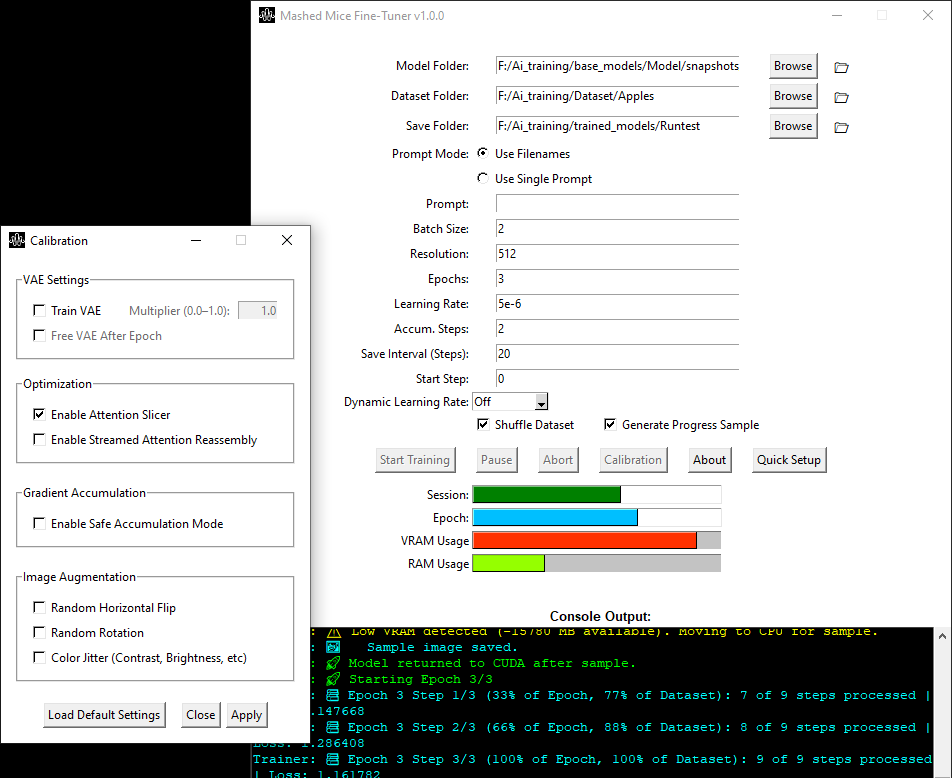Close the Calibration window with X
Image resolution: width=952 pixels, height=778 pixels.
pos(287,241)
